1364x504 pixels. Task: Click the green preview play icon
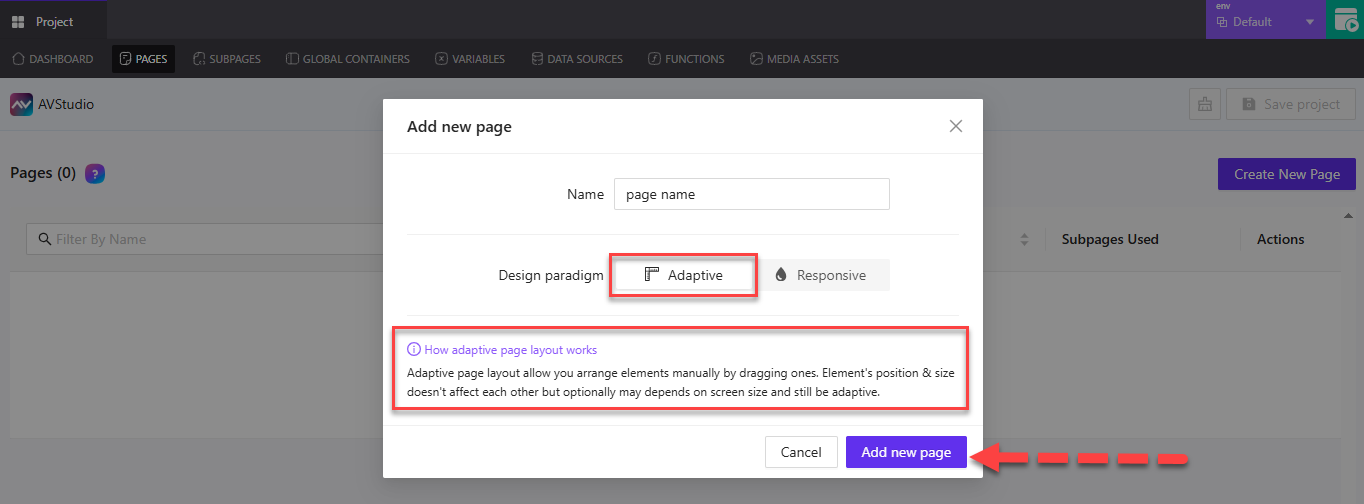pyautogui.click(x=1345, y=20)
